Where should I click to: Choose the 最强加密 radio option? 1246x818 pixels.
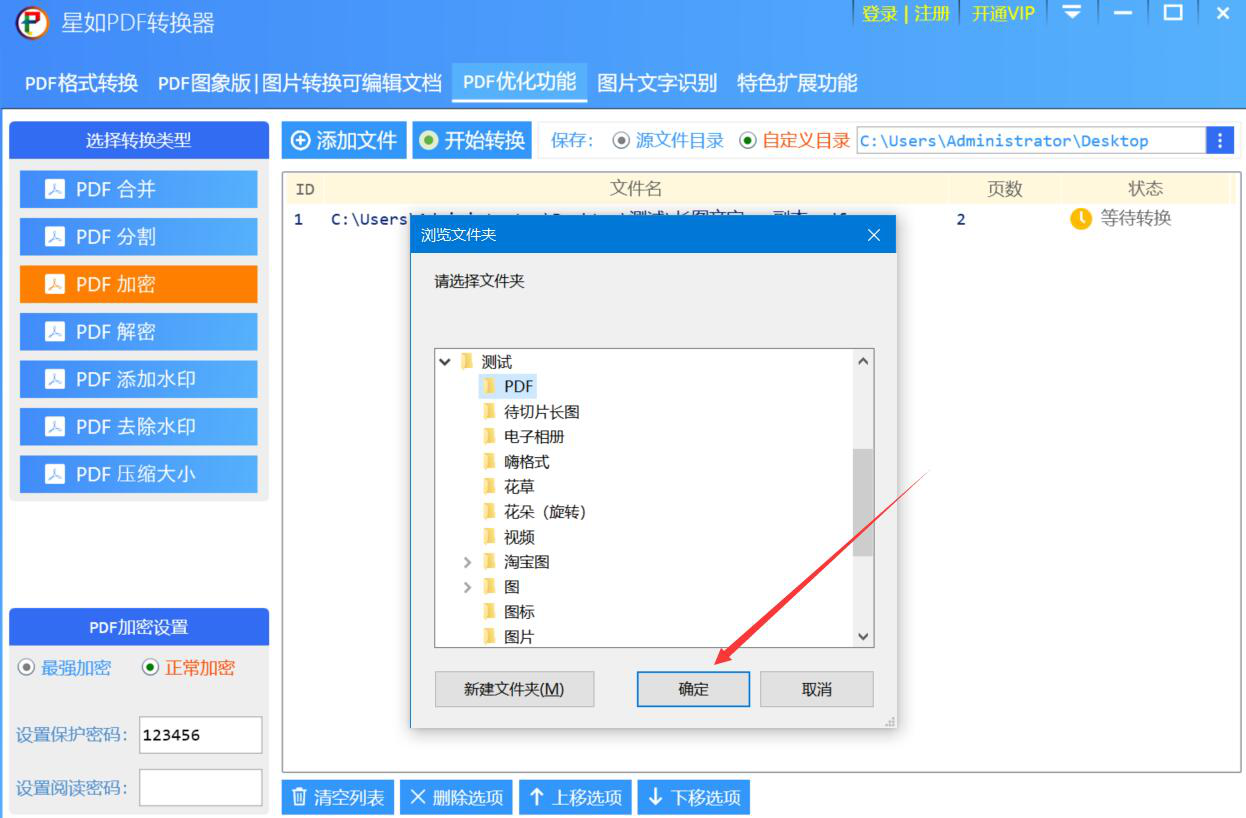click(26, 668)
